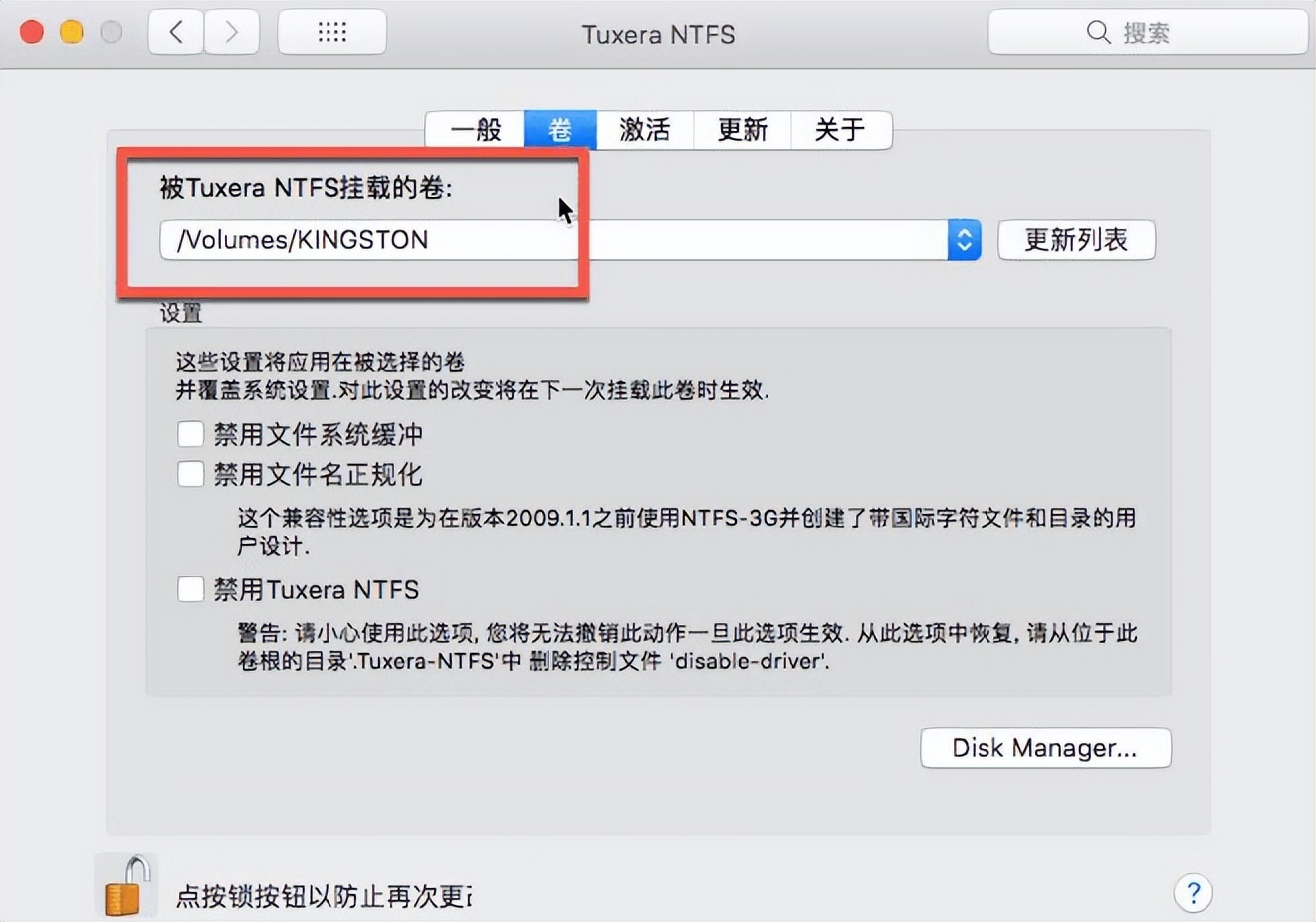
Task: Open the 关于 tab
Action: pyautogui.click(x=840, y=129)
